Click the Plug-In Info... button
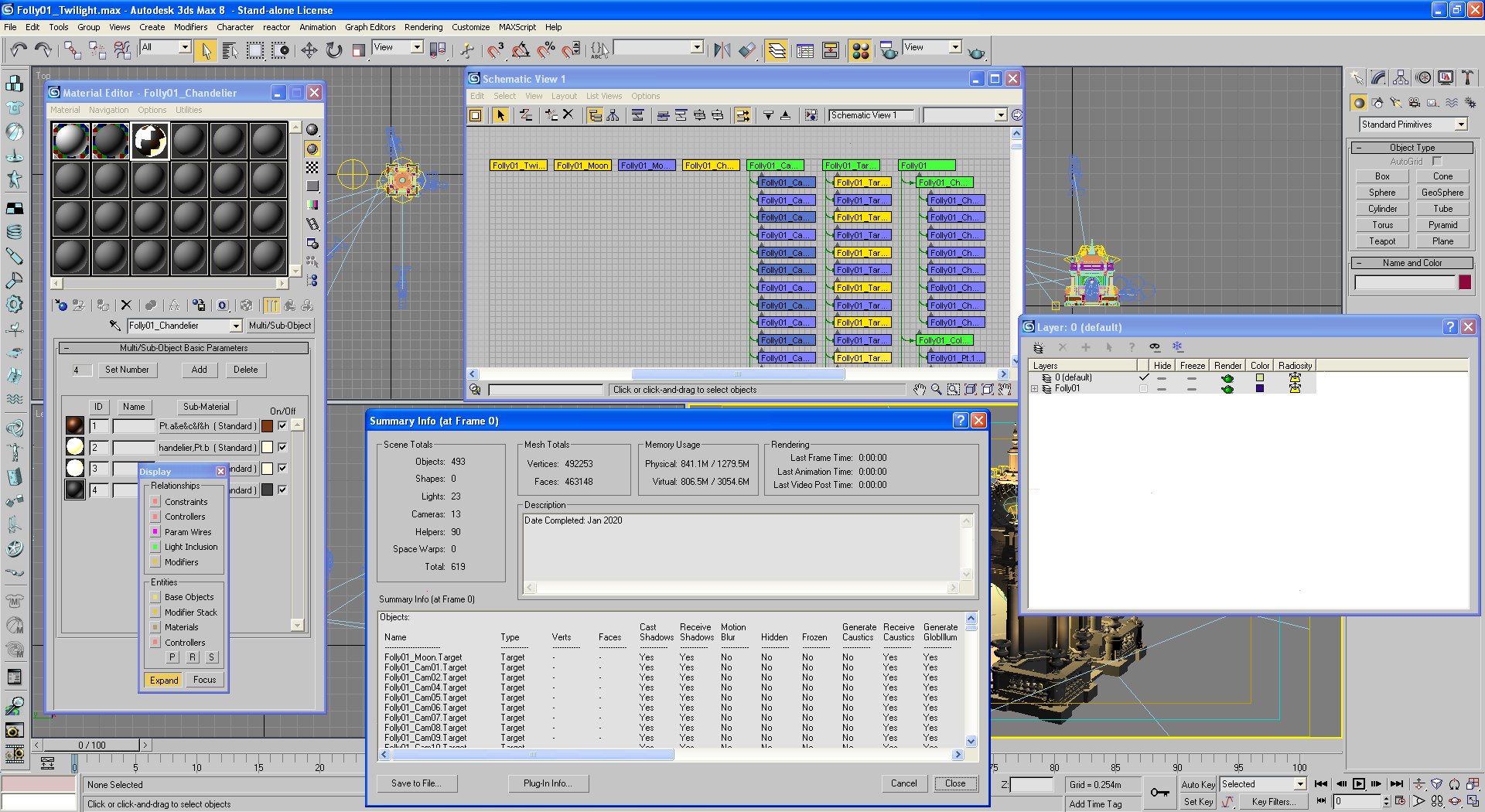Screen dimensions: 1485x812 click(548, 783)
